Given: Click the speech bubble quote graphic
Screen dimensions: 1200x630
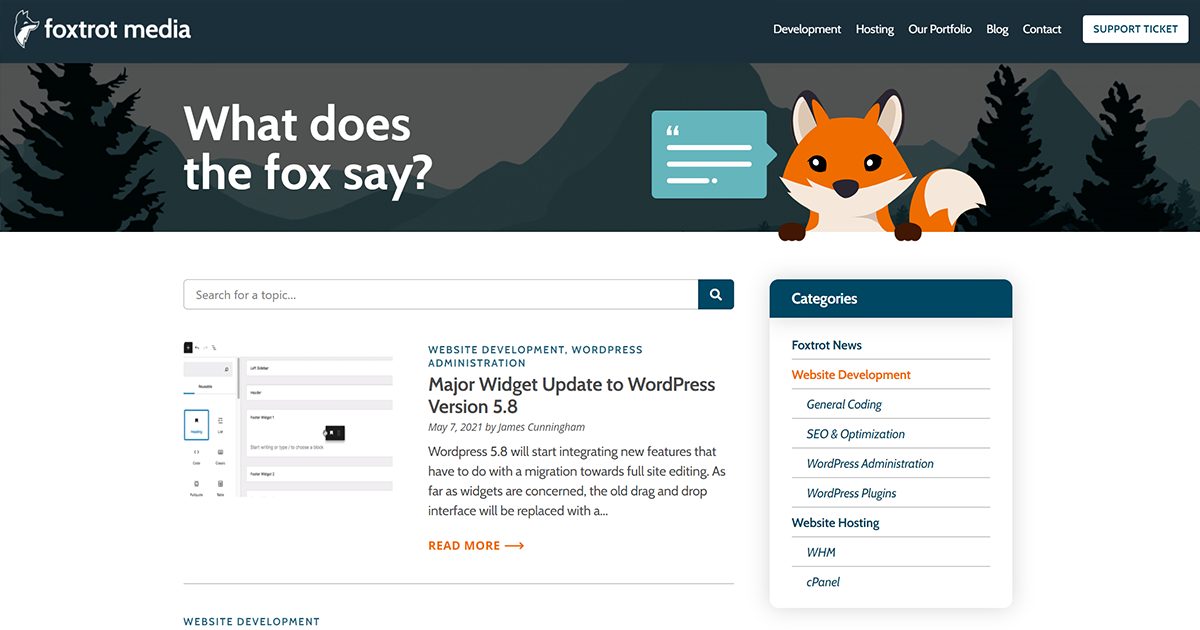Looking at the screenshot, I should [x=708, y=152].
